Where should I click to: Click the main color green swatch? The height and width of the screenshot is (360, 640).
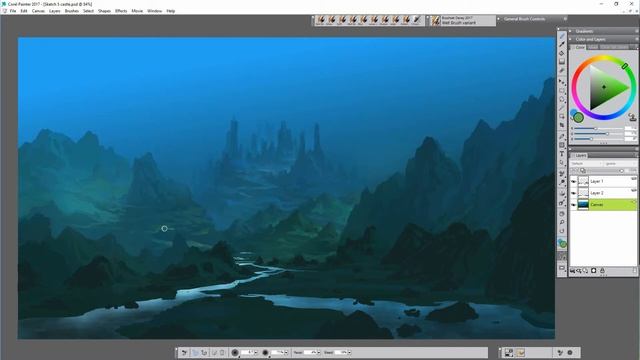pos(578,118)
